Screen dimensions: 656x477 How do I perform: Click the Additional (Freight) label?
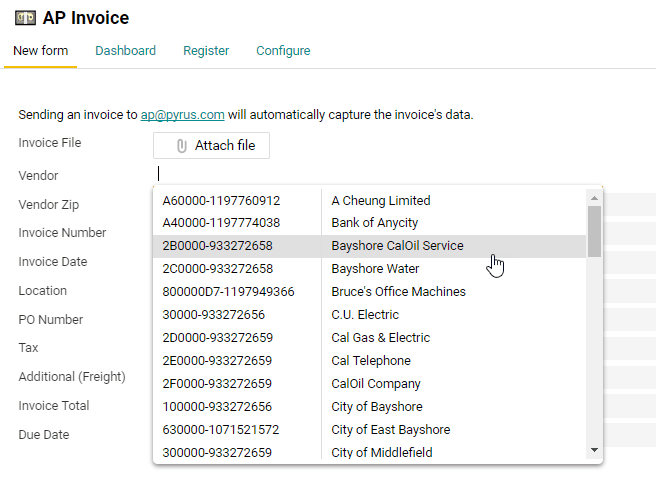[72, 377]
